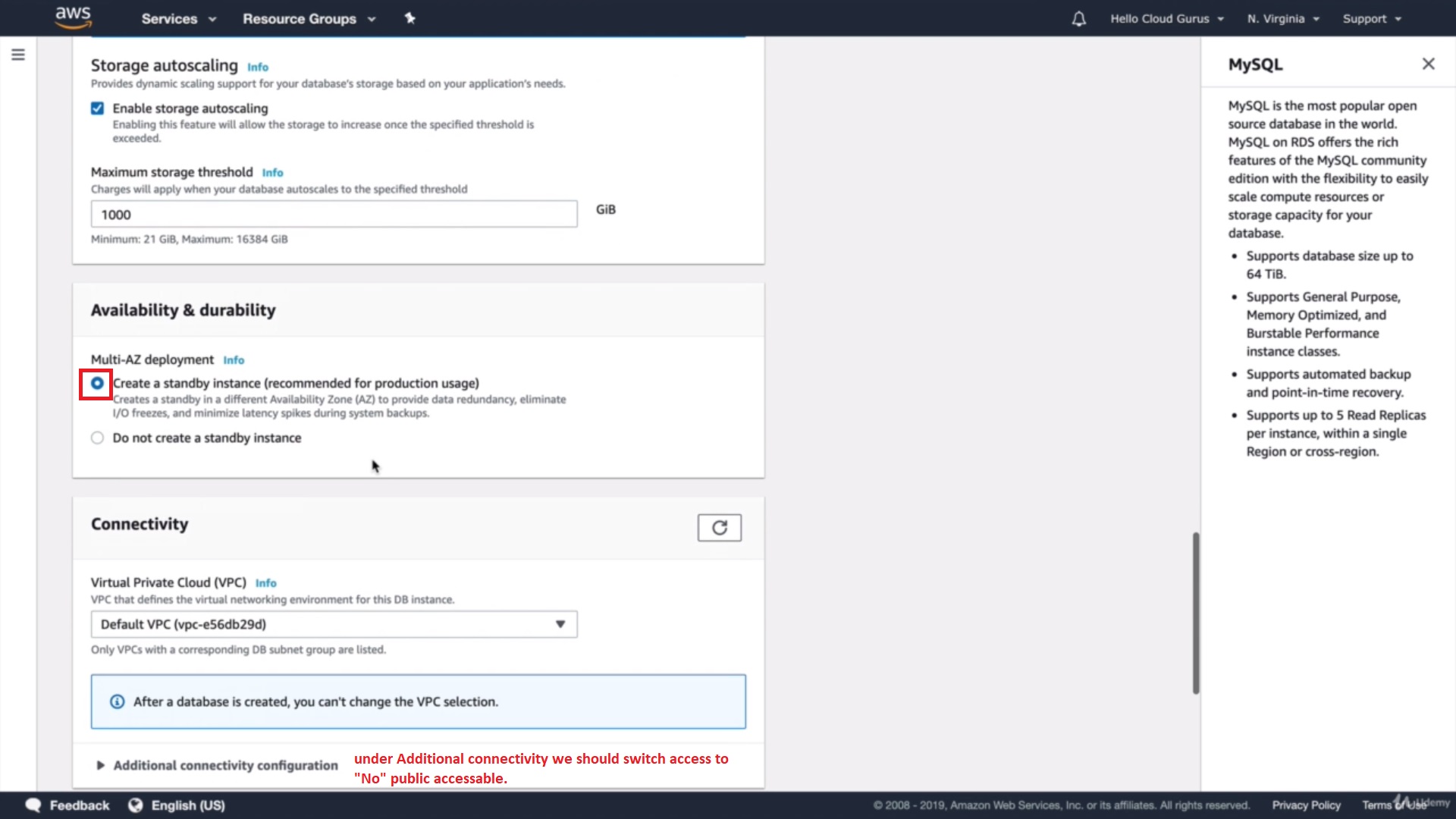Click the page vertical scrollbar thumb
The image size is (1456, 819).
(1196, 613)
